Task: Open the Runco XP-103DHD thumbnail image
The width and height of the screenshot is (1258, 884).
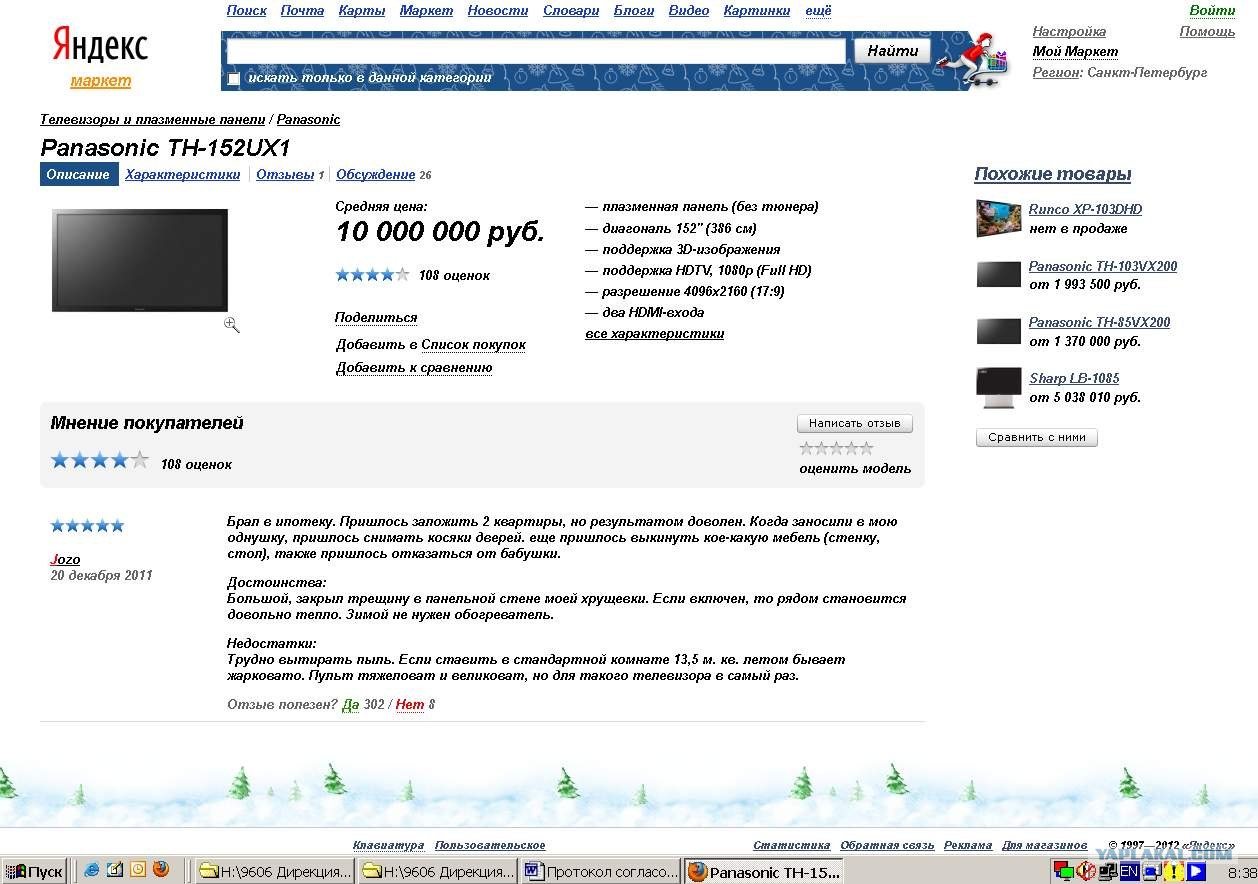Action: point(998,218)
